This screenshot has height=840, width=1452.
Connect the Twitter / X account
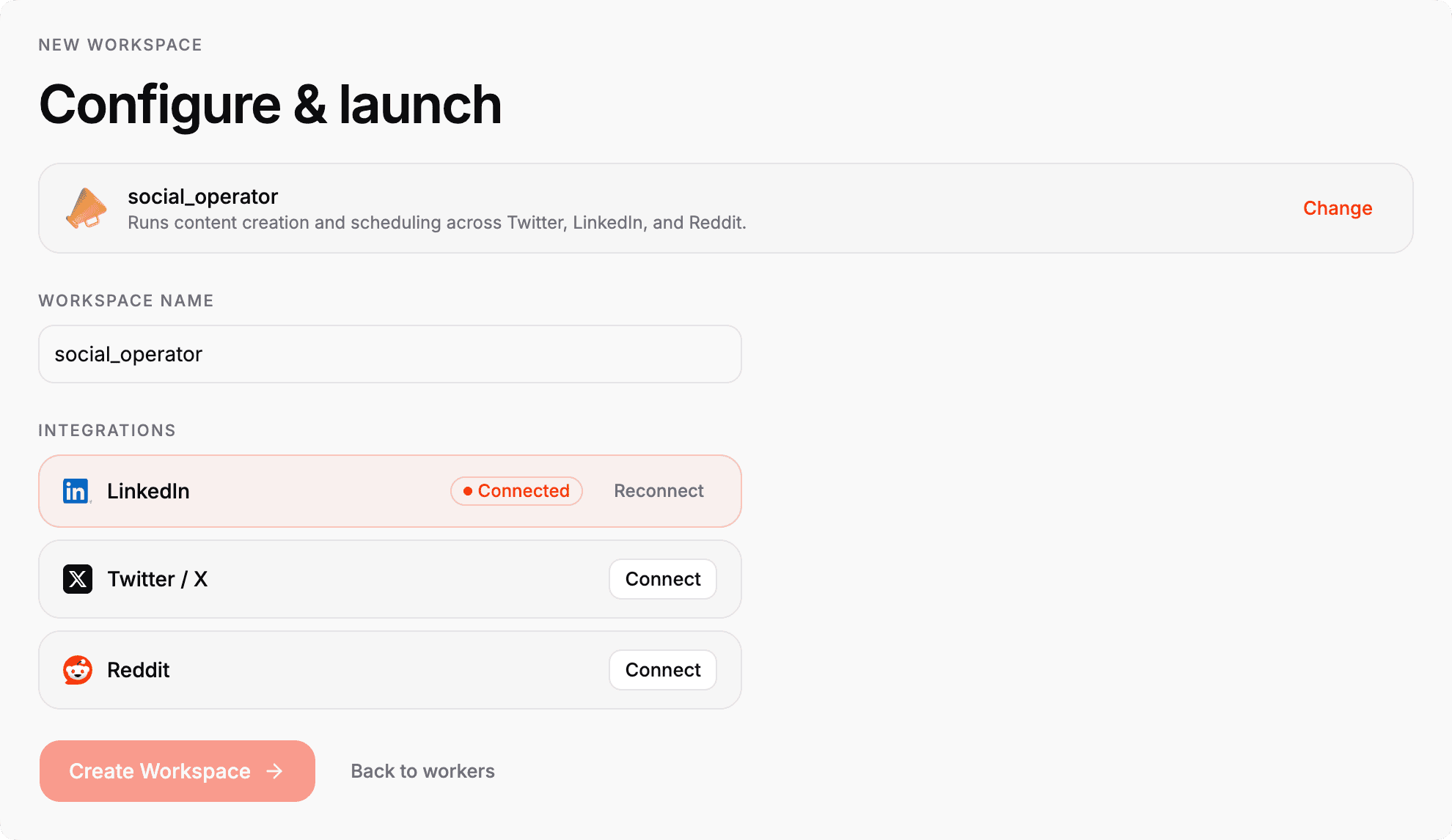pos(661,579)
